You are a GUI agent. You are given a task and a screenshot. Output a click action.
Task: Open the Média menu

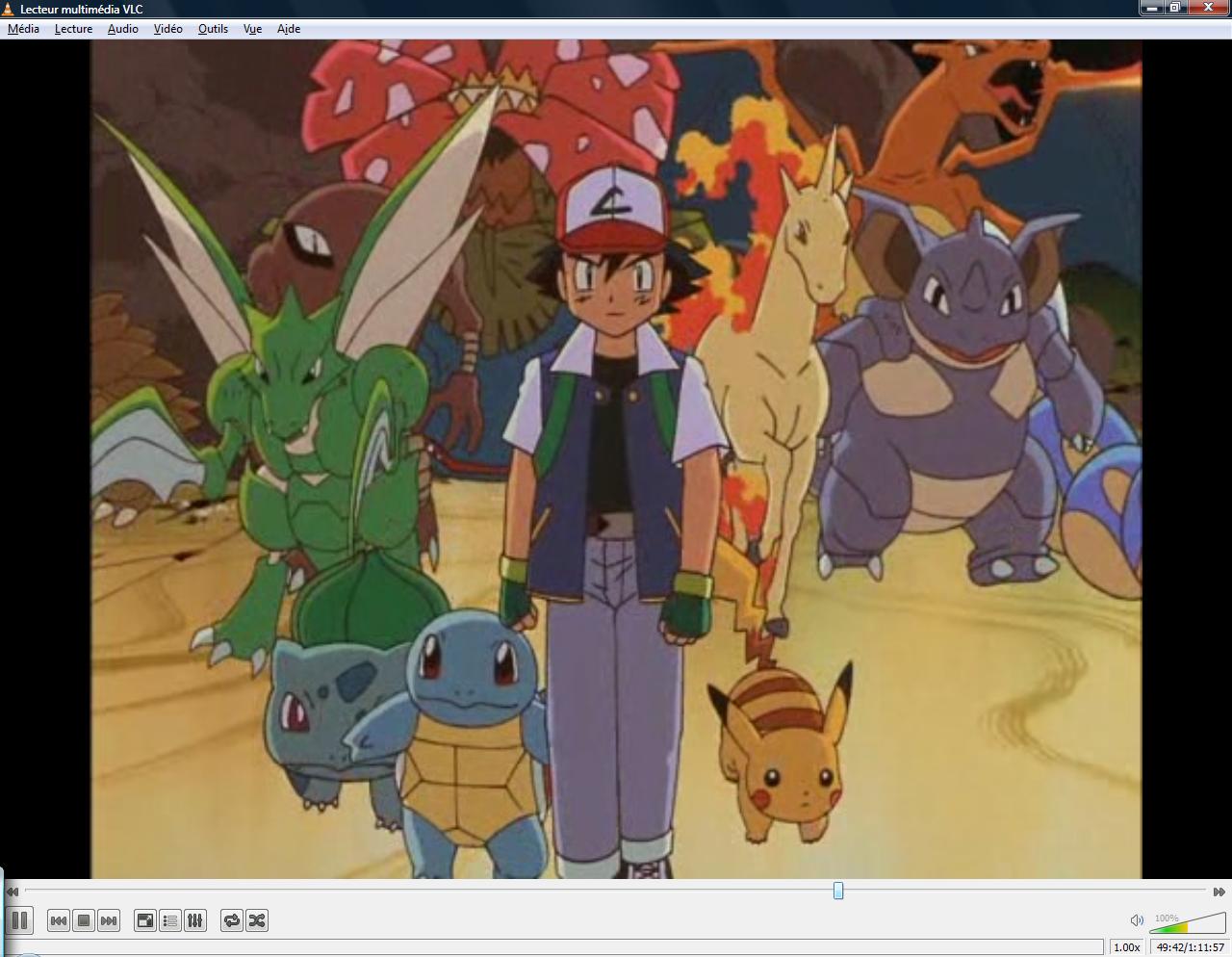pyautogui.click(x=23, y=29)
